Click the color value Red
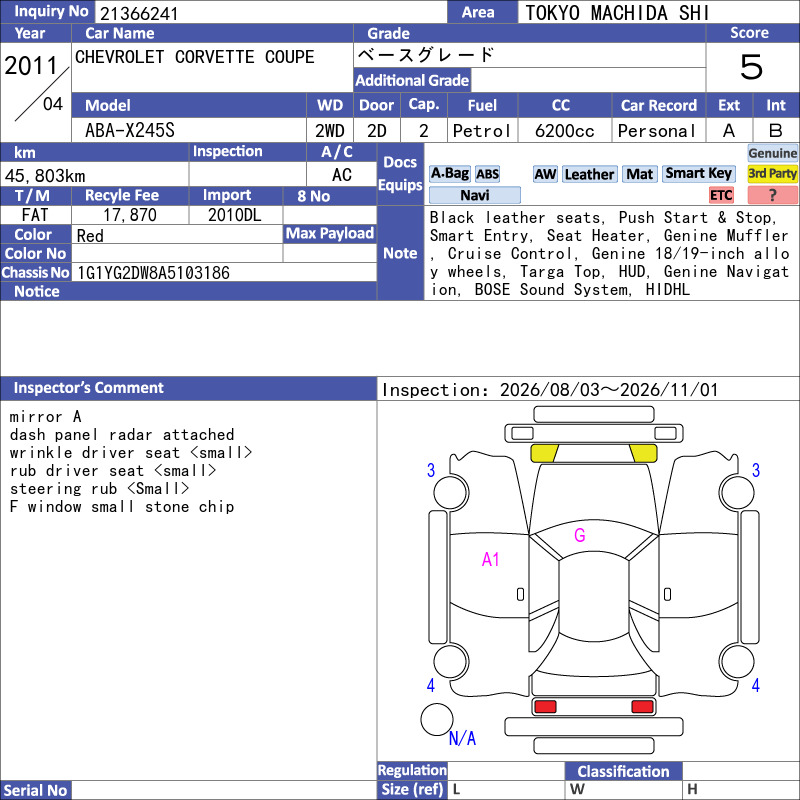 (x=90, y=236)
